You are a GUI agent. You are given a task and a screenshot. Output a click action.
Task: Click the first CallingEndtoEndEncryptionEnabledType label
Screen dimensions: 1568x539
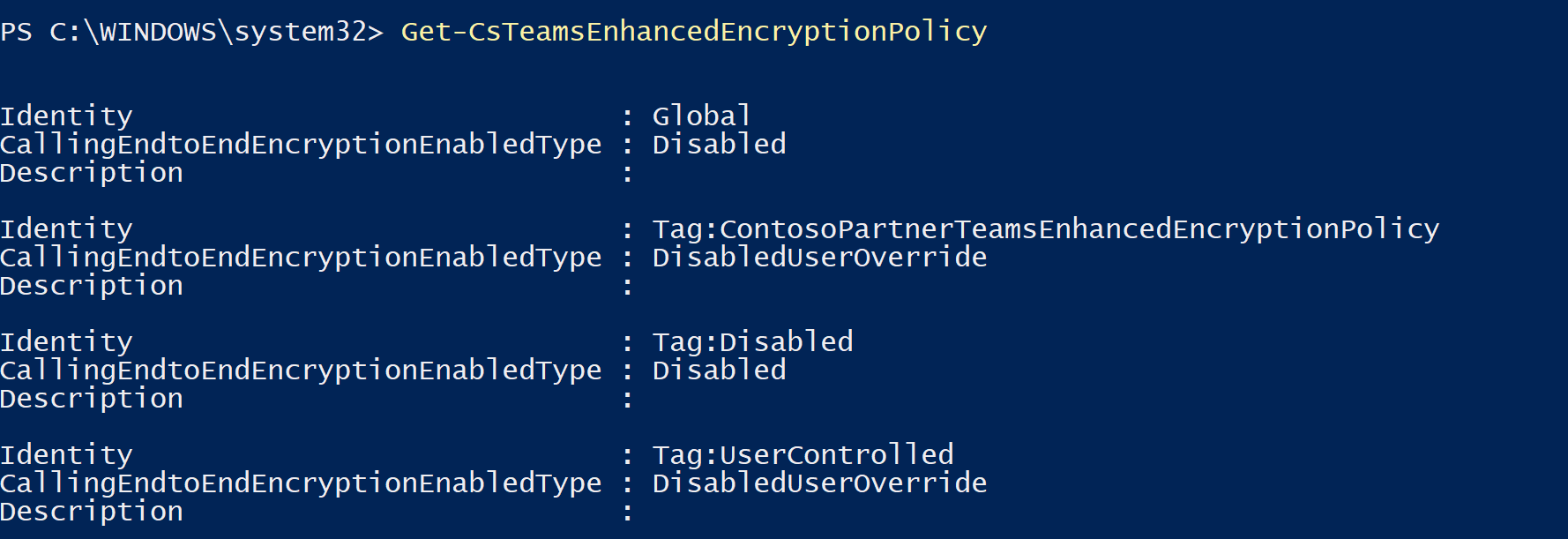[x=301, y=144]
